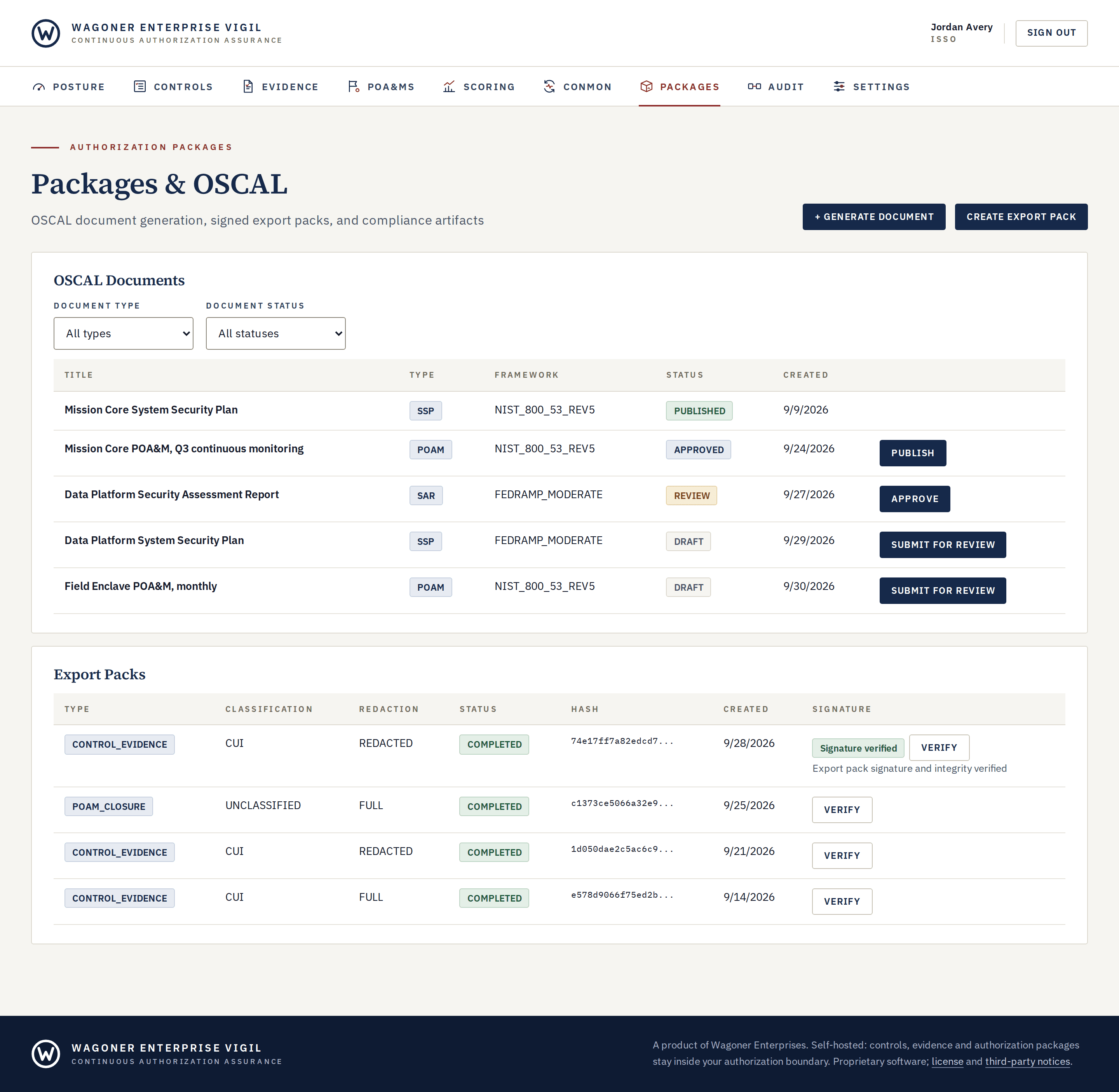Screen dimensions: 1119x1092
Task: Submit Field Enclave POA&M for review
Action: coord(942,591)
